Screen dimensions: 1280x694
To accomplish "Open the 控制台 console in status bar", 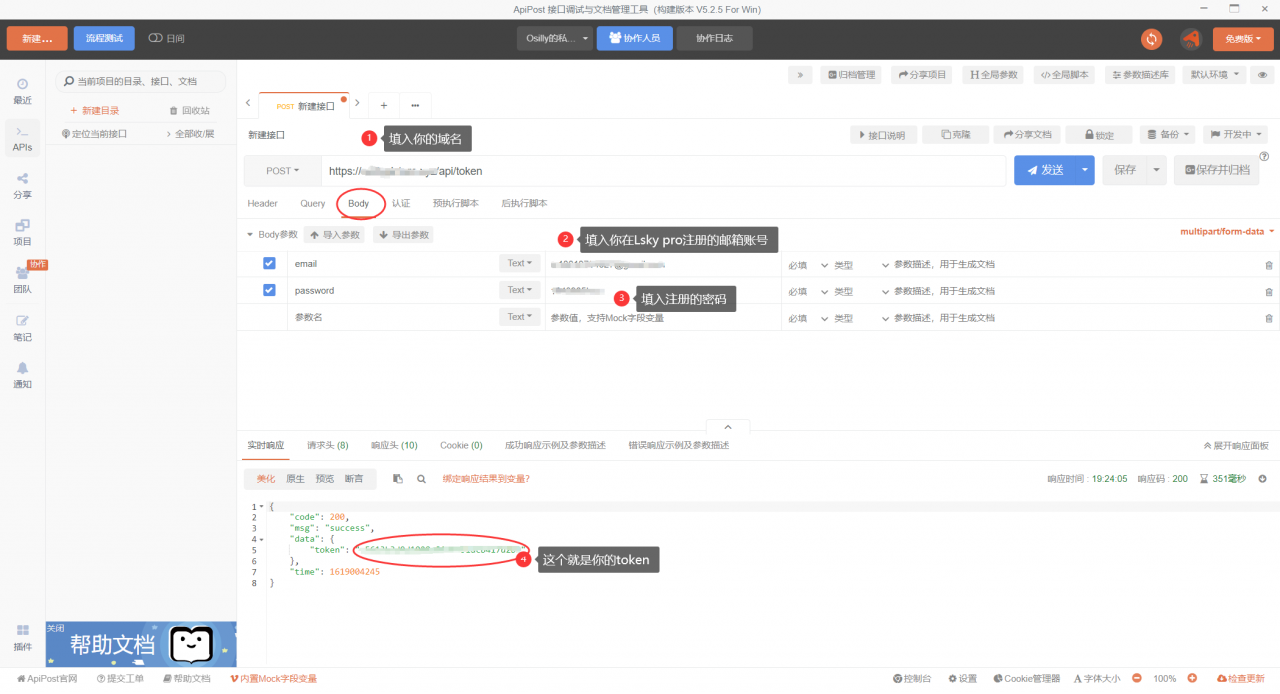I will pyautogui.click(x=912, y=678).
